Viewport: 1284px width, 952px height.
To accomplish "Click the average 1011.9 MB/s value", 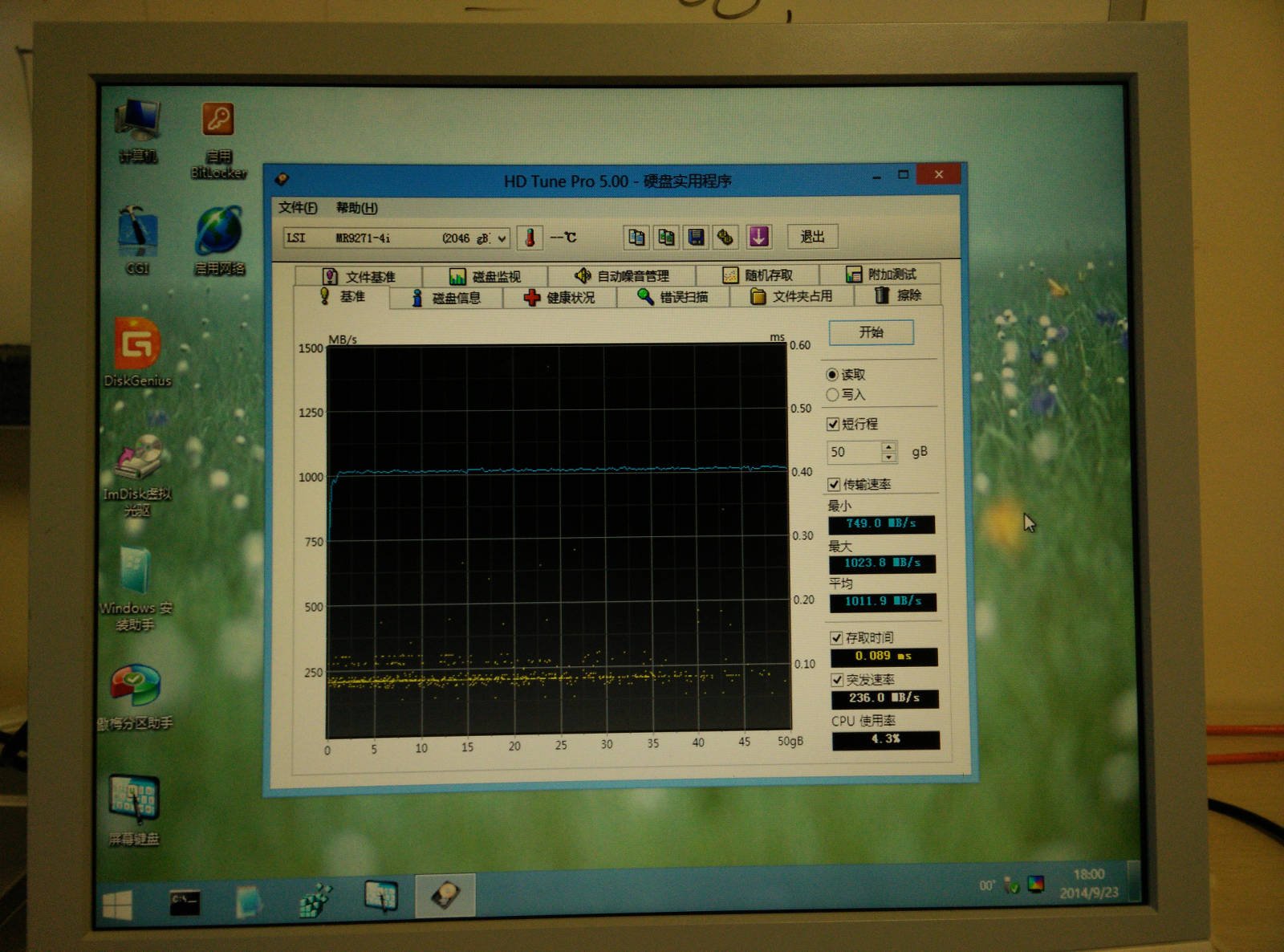I will 883,601.
